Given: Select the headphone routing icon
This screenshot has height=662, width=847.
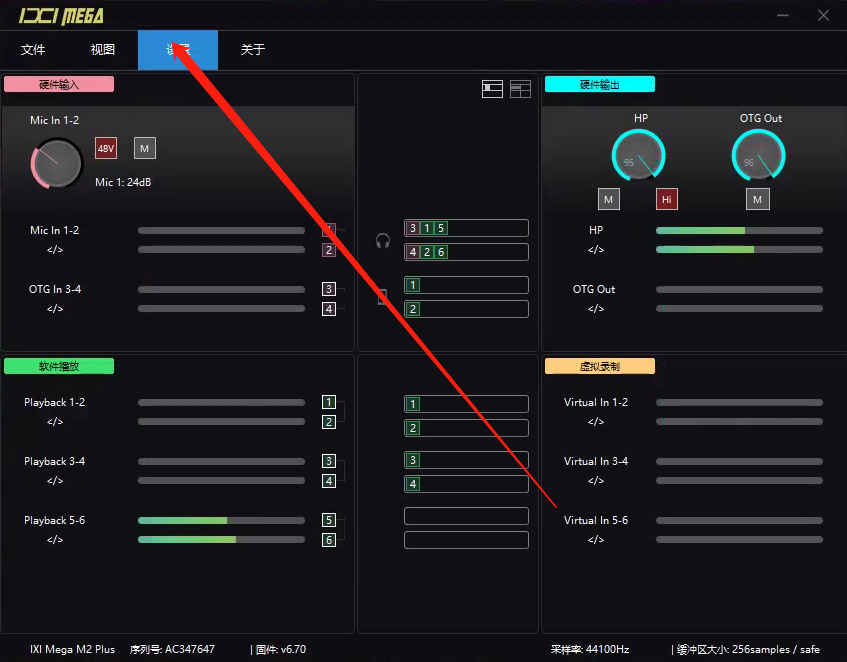Looking at the screenshot, I should tap(383, 240).
